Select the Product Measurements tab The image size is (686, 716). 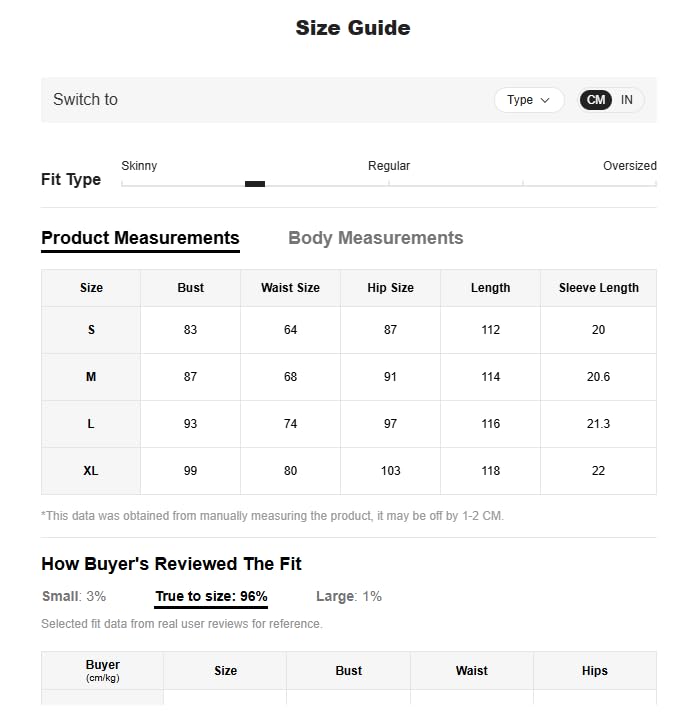[x=140, y=238]
